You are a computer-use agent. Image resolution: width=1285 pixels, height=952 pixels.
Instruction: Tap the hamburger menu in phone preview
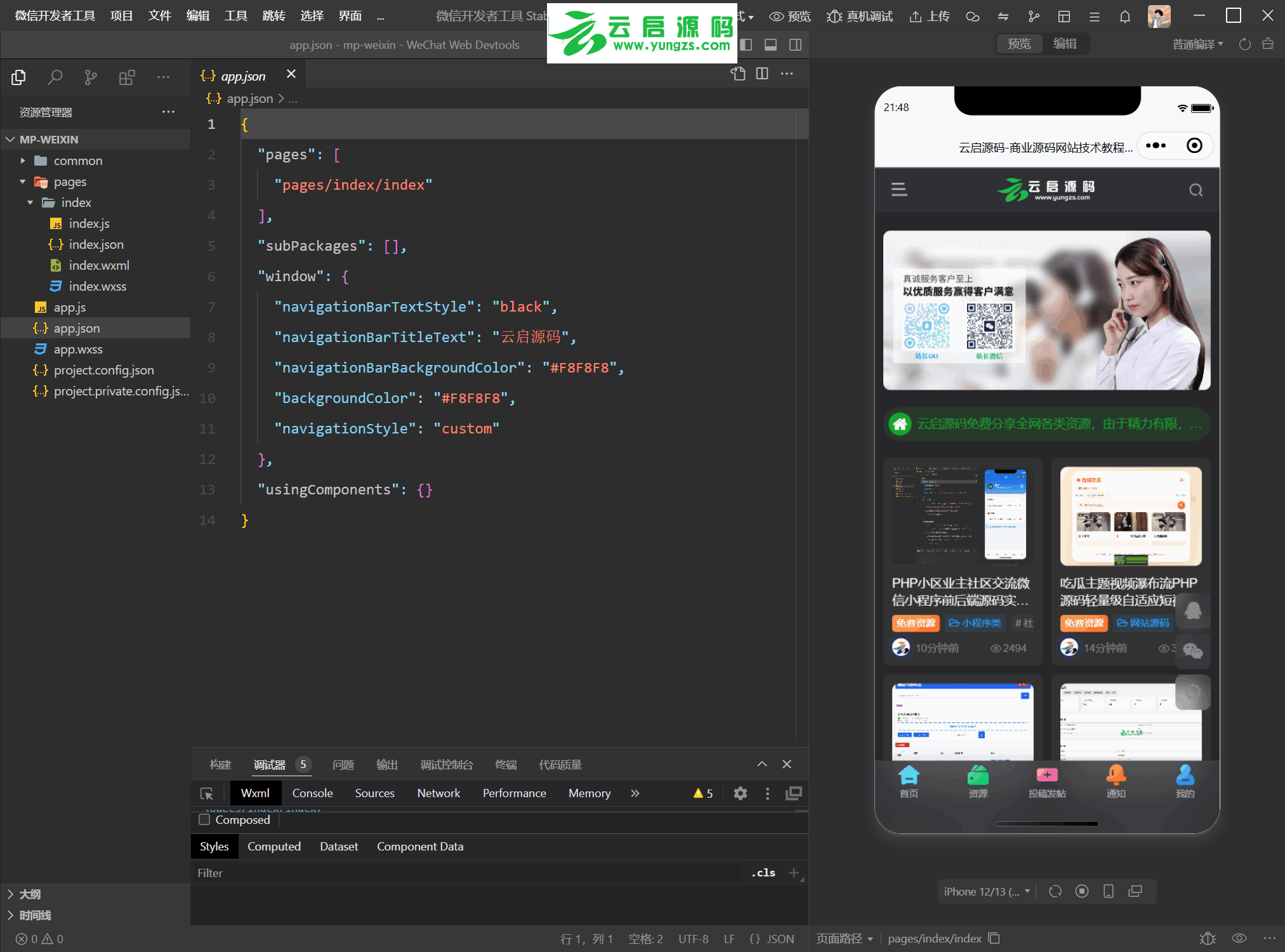coord(899,189)
